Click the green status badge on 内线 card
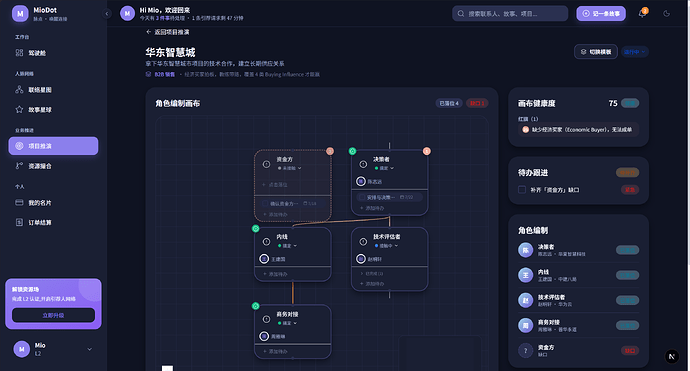The height and width of the screenshot is (371, 690). (256, 229)
